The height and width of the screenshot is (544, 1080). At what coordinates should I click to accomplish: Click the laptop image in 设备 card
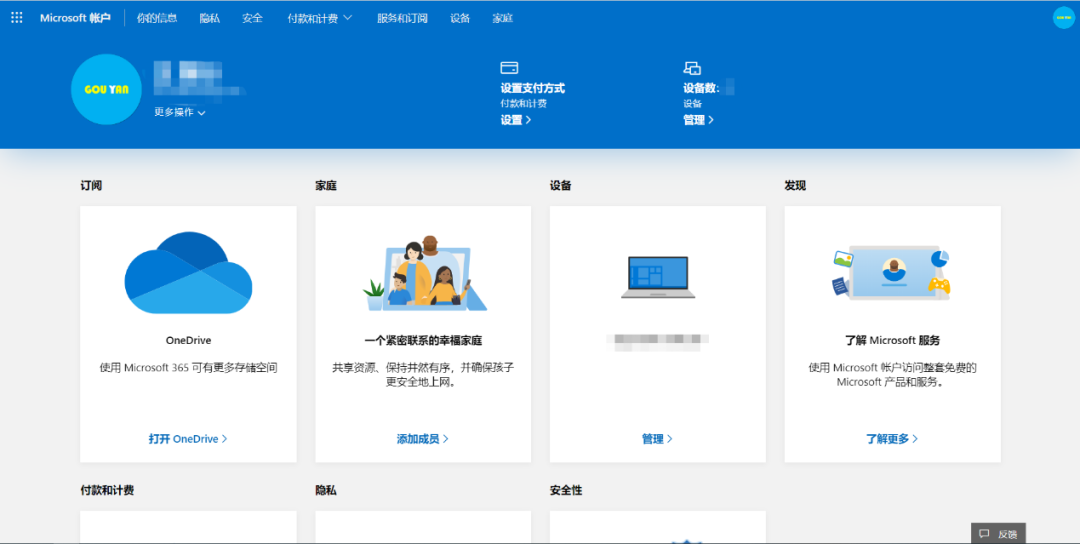[658, 278]
